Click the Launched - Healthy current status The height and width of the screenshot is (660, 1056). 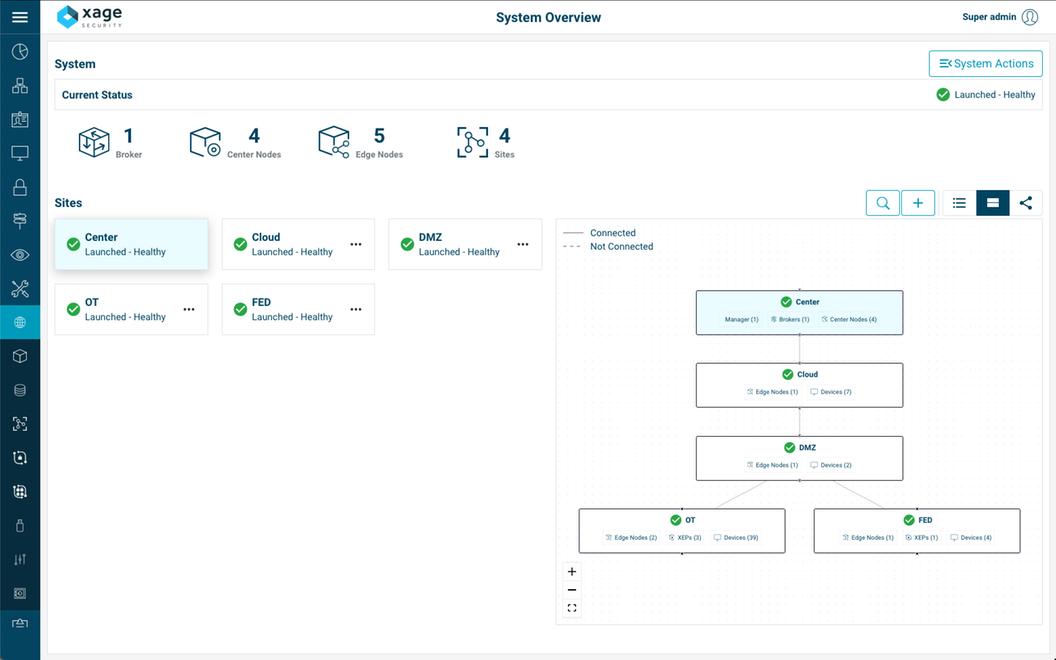[986, 95]
